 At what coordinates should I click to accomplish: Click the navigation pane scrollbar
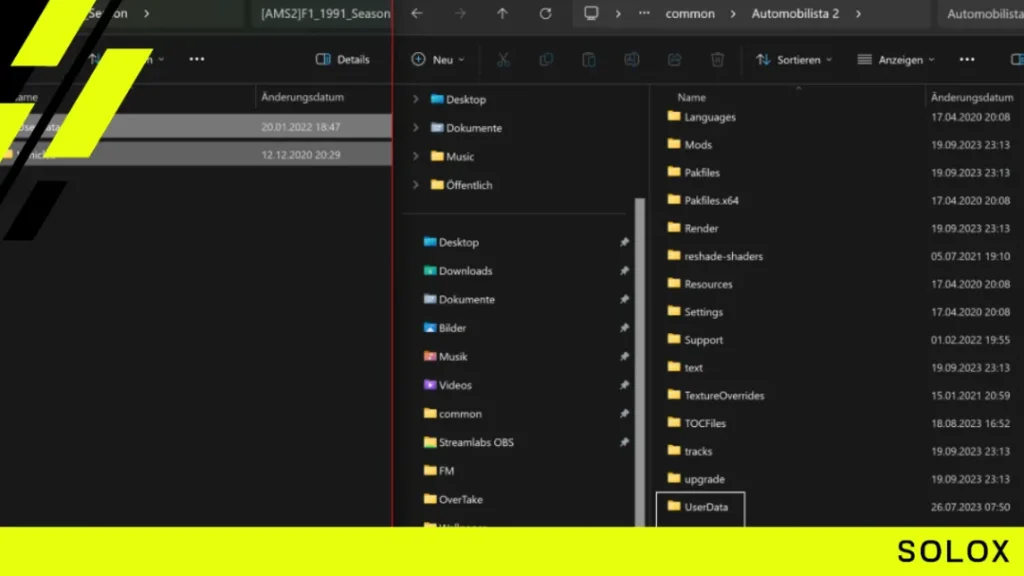coord(640,362)
